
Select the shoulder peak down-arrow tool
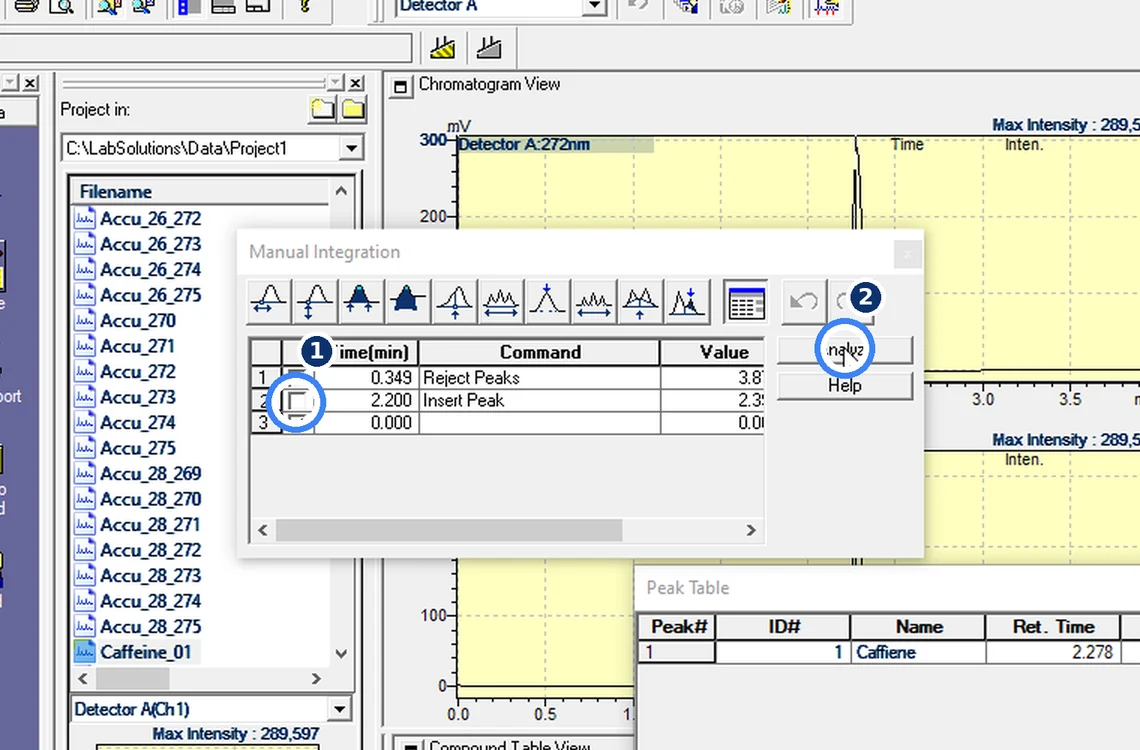click(686, 301)
